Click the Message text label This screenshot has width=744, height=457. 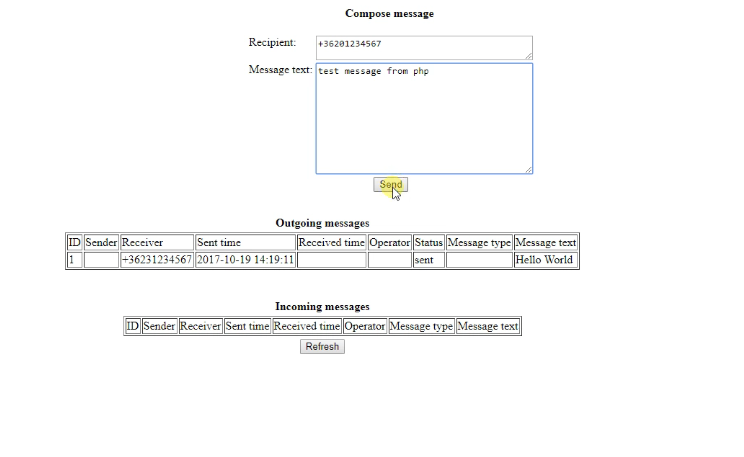click(x=280, y=70)
